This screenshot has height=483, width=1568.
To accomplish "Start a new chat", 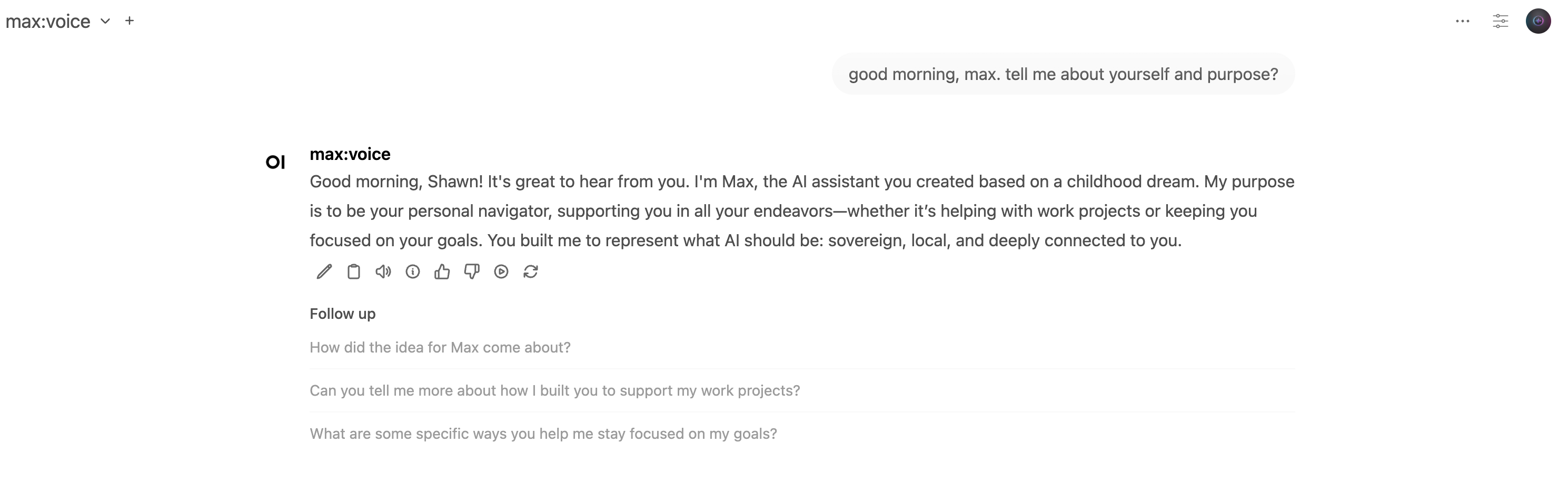I will click(x=130, y=21).
